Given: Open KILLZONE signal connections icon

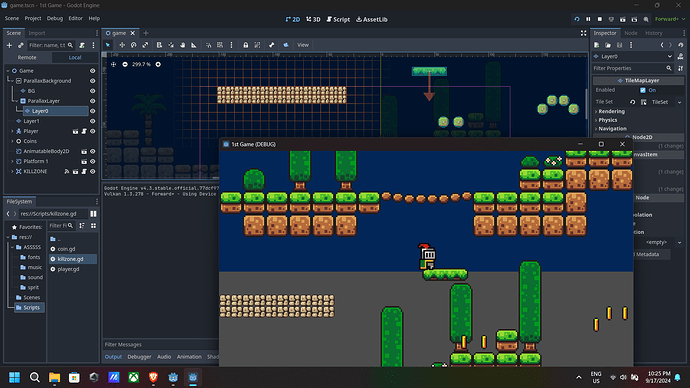Looking at the screenshot, I should point(67,172).
